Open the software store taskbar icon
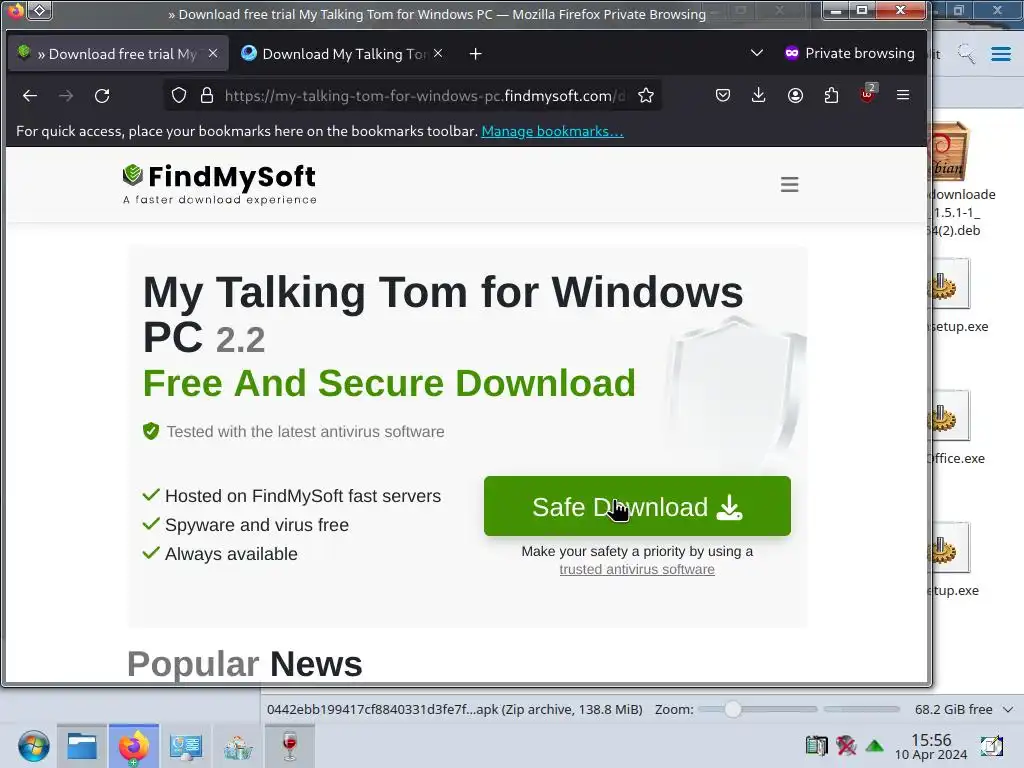This screenshot has height=768, width=1024. click(x=238, y=746)
